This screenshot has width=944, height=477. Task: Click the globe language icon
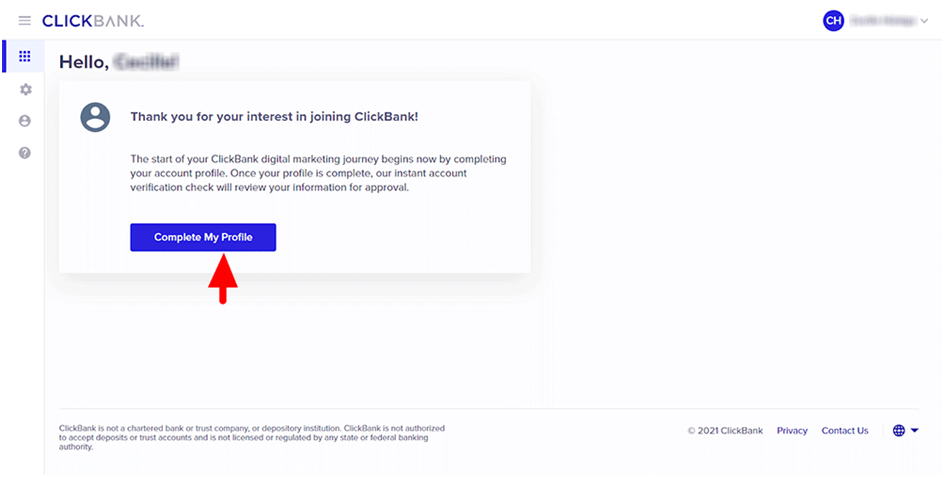pos(898,431)
